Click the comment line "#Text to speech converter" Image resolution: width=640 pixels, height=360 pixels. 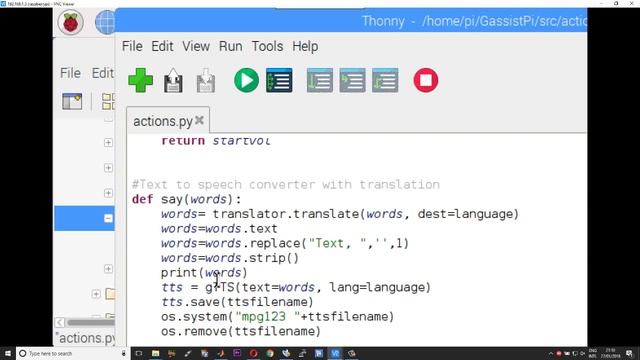tap(286, 184)
